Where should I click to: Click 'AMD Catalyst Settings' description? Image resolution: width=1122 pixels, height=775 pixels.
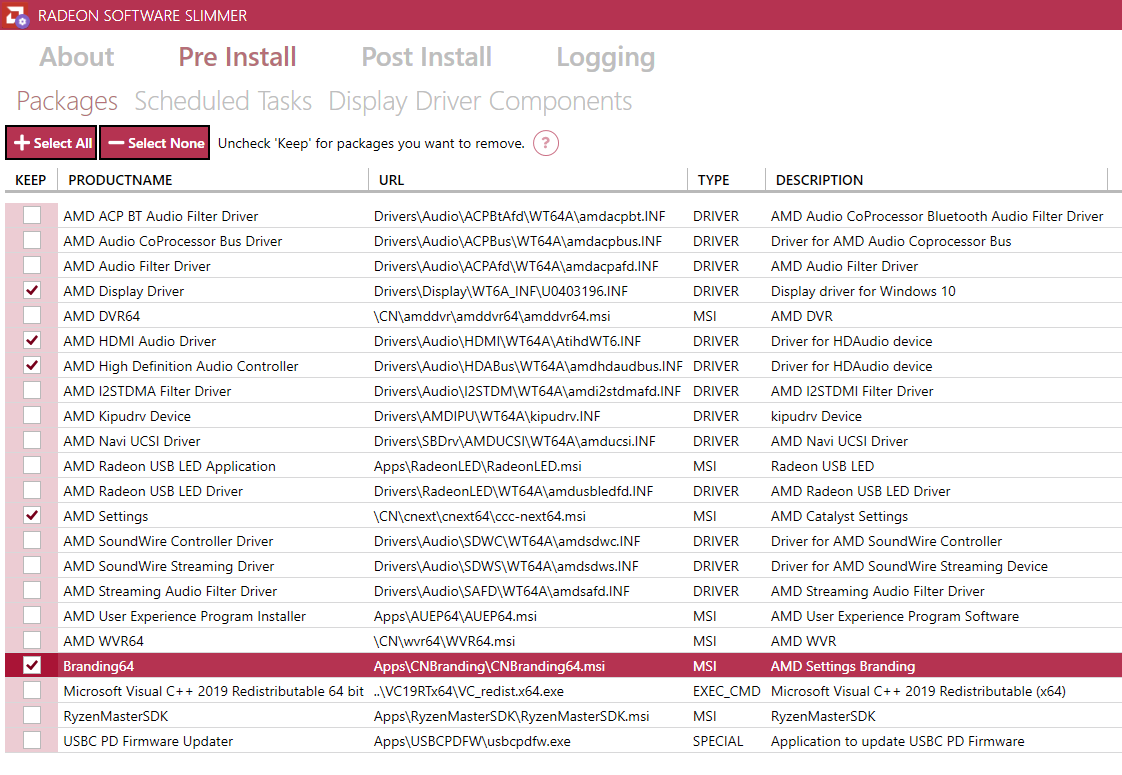click(x=839, y=516)
